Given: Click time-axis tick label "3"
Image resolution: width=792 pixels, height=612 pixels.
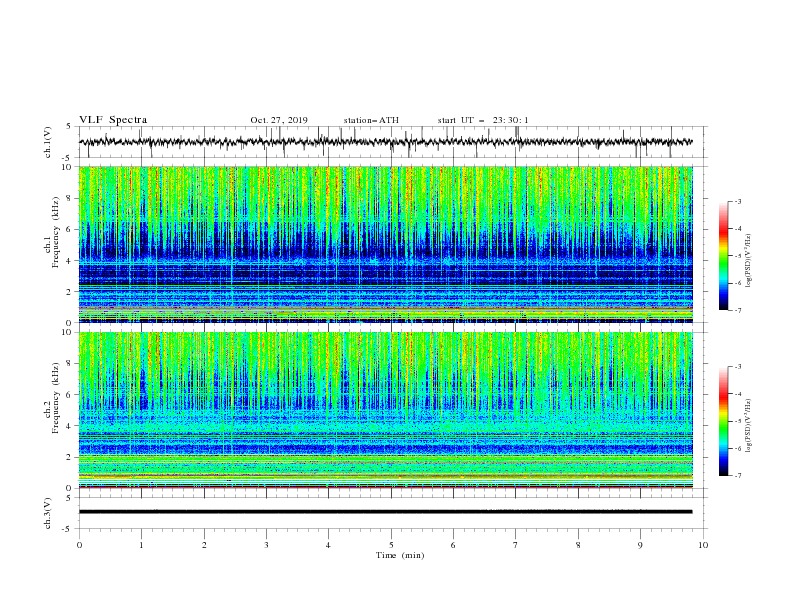Looking at the screenshot, I should click(266, 545).
